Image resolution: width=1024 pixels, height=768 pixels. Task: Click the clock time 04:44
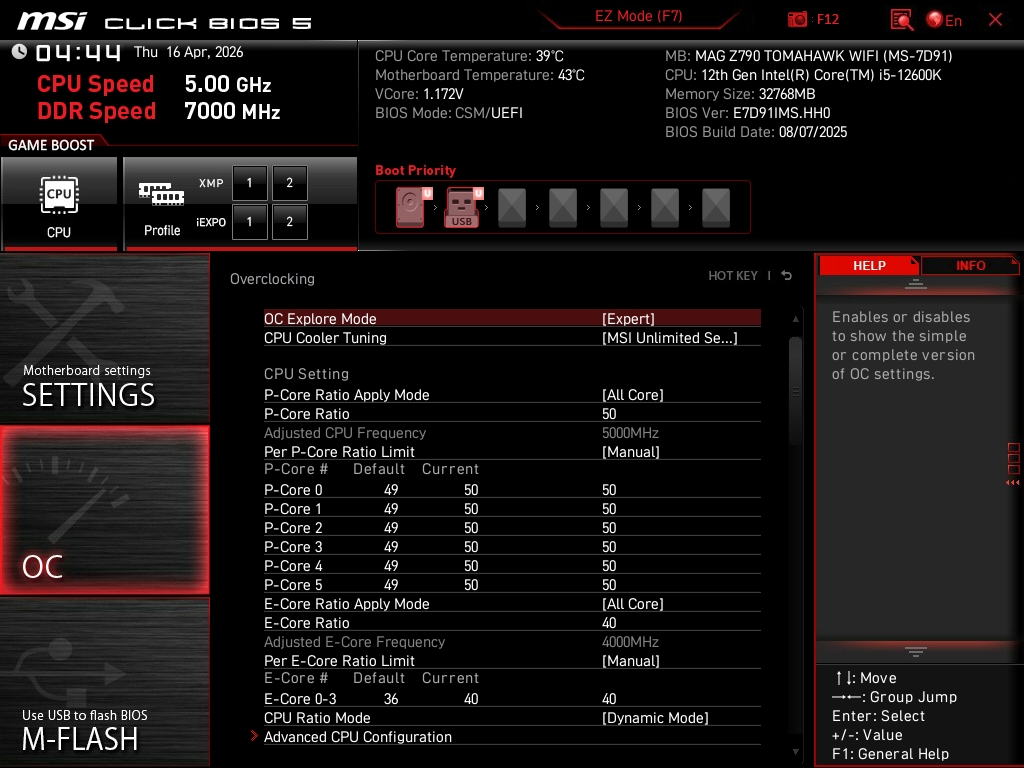[x=78, y=52]
